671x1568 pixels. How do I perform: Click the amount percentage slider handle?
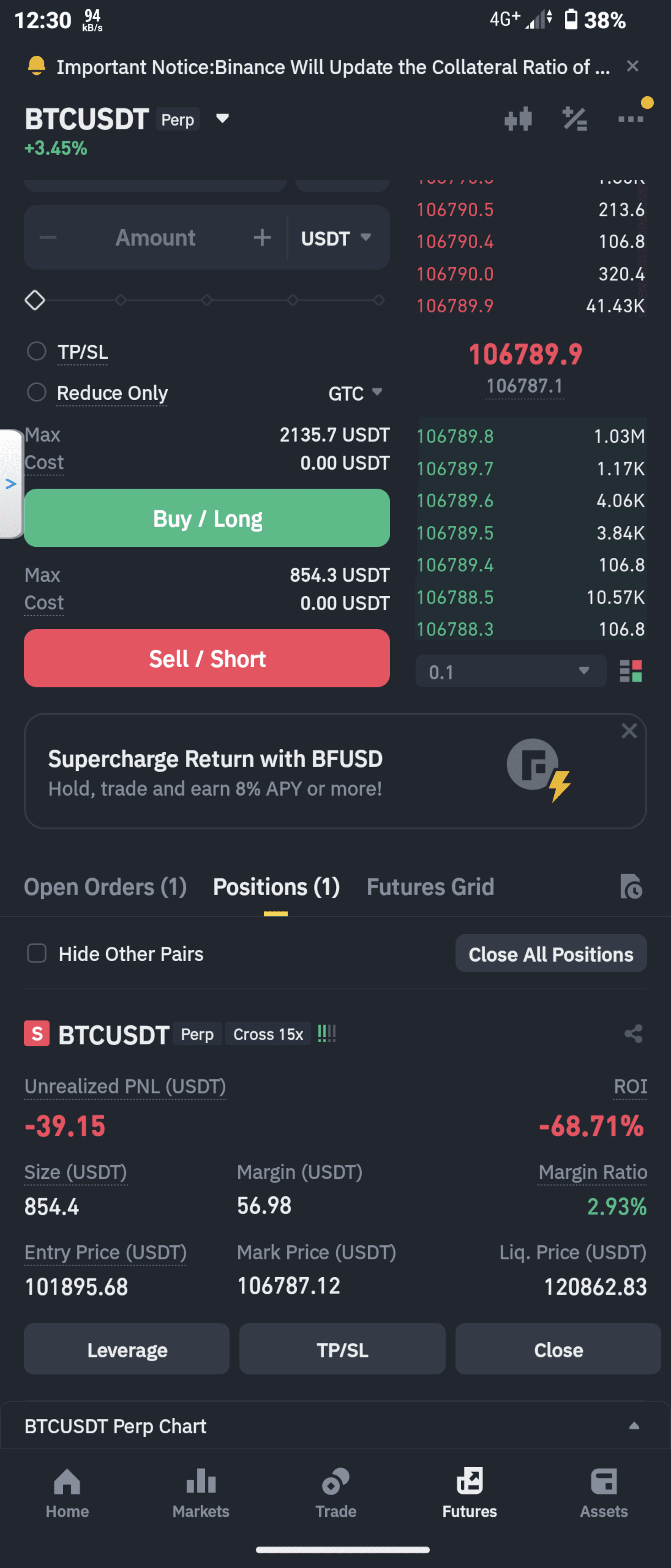pyautogui.click(x=35, y=300)
